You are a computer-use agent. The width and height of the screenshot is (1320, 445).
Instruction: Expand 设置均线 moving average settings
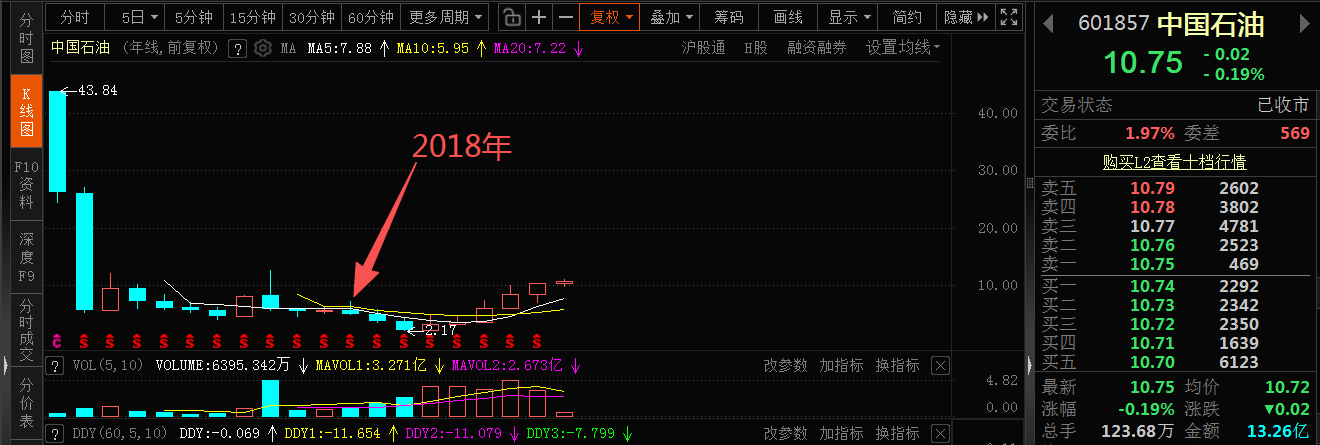903,48
